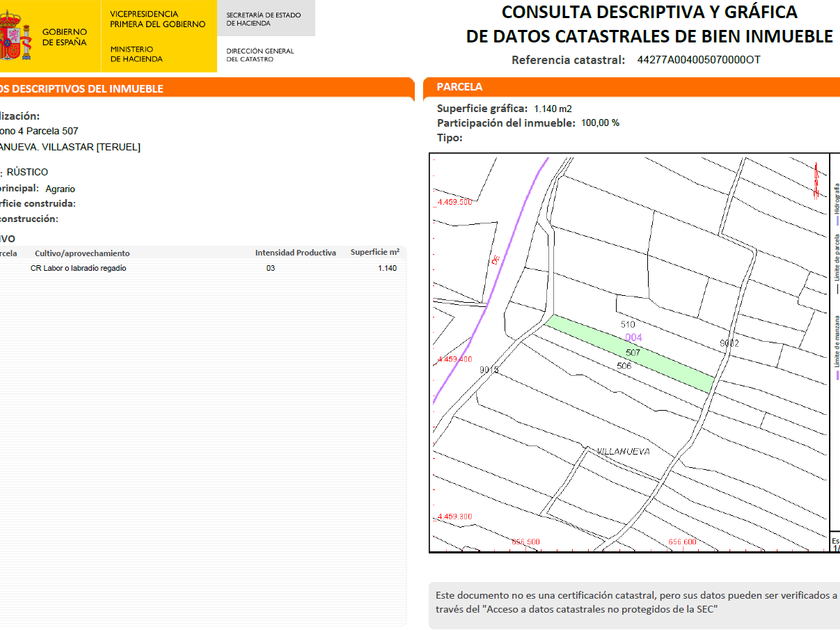Screen dimensions: 840x630
Task: Click the 4.459.300 coordinate label
Action: 454,516
